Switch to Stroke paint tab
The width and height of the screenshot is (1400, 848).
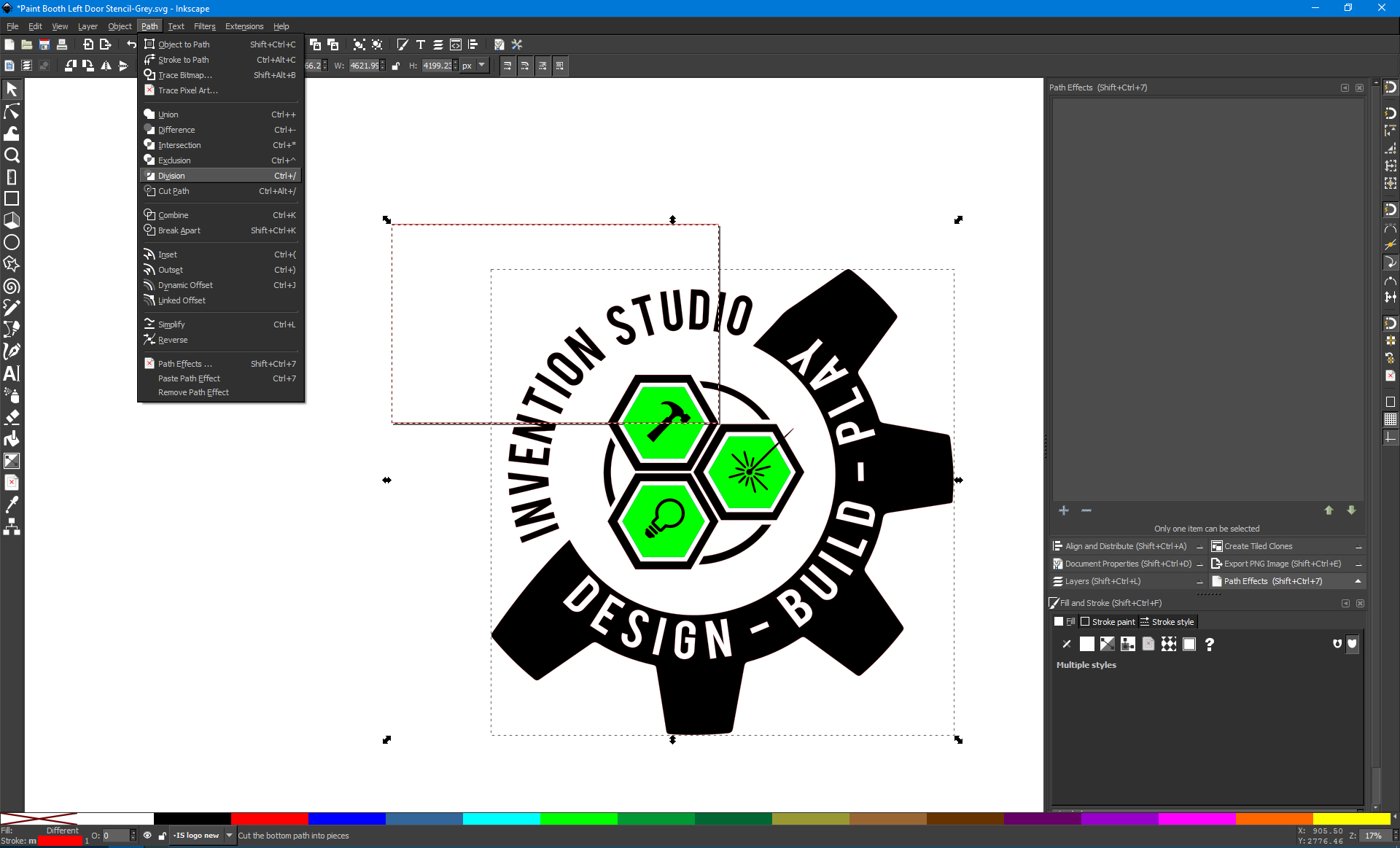(1108, 622)
